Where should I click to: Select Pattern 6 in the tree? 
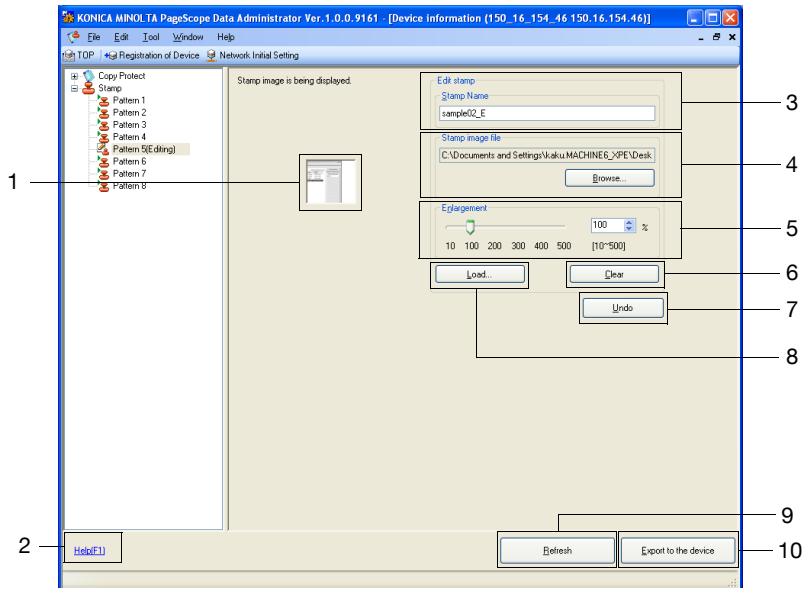coord(129,162)
